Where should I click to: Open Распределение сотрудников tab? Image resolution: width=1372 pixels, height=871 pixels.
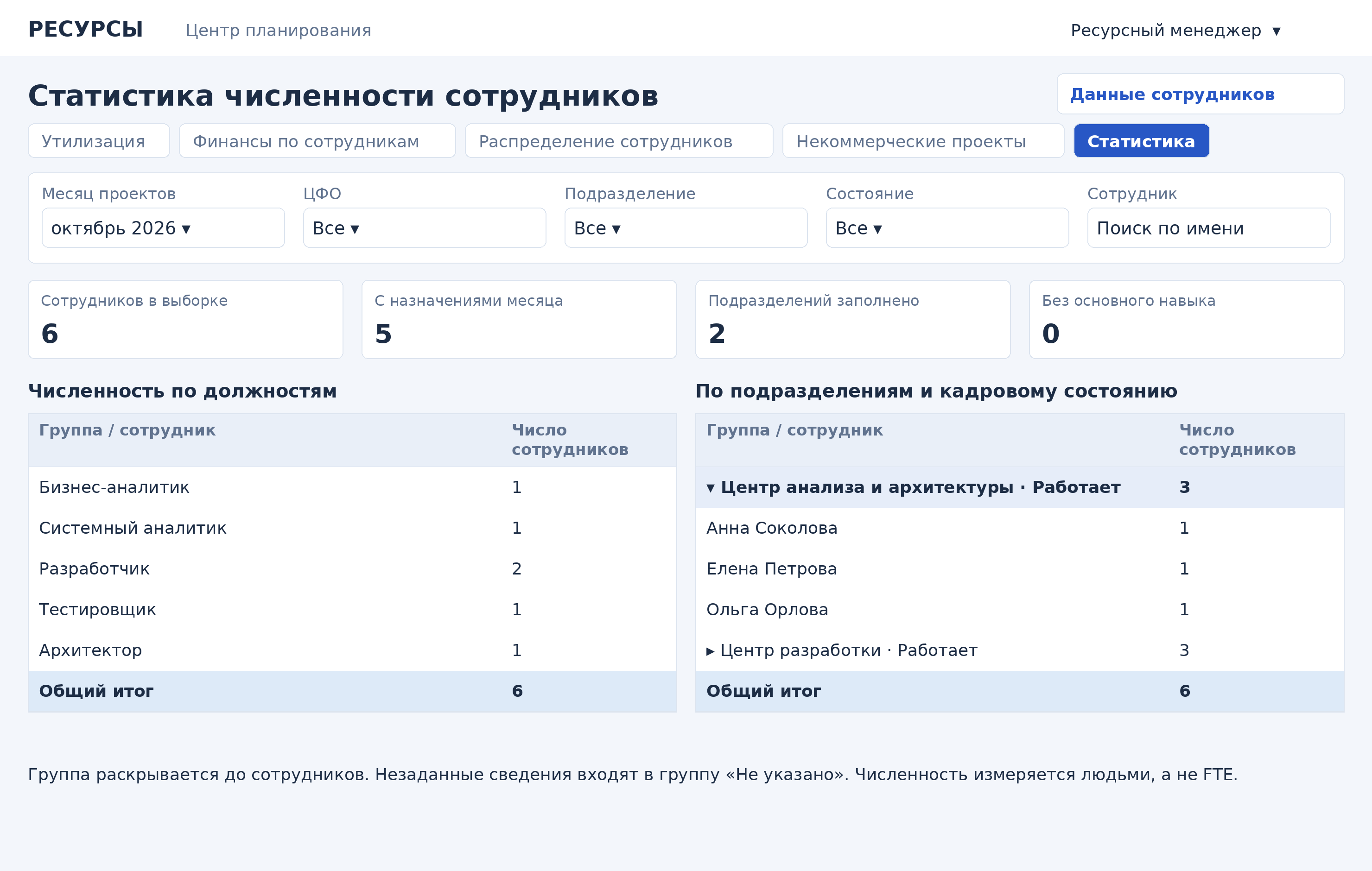(619, 141)
